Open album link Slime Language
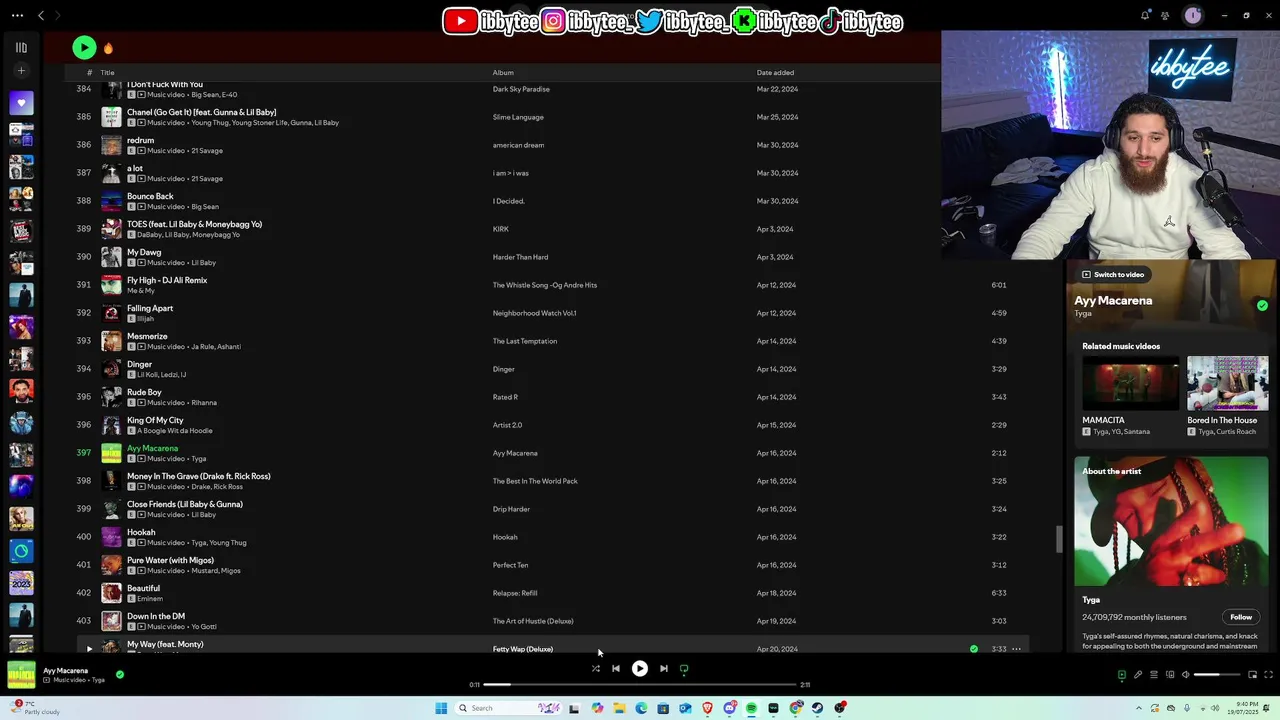This screenshot has width=1280, height=720. [518, 117]
